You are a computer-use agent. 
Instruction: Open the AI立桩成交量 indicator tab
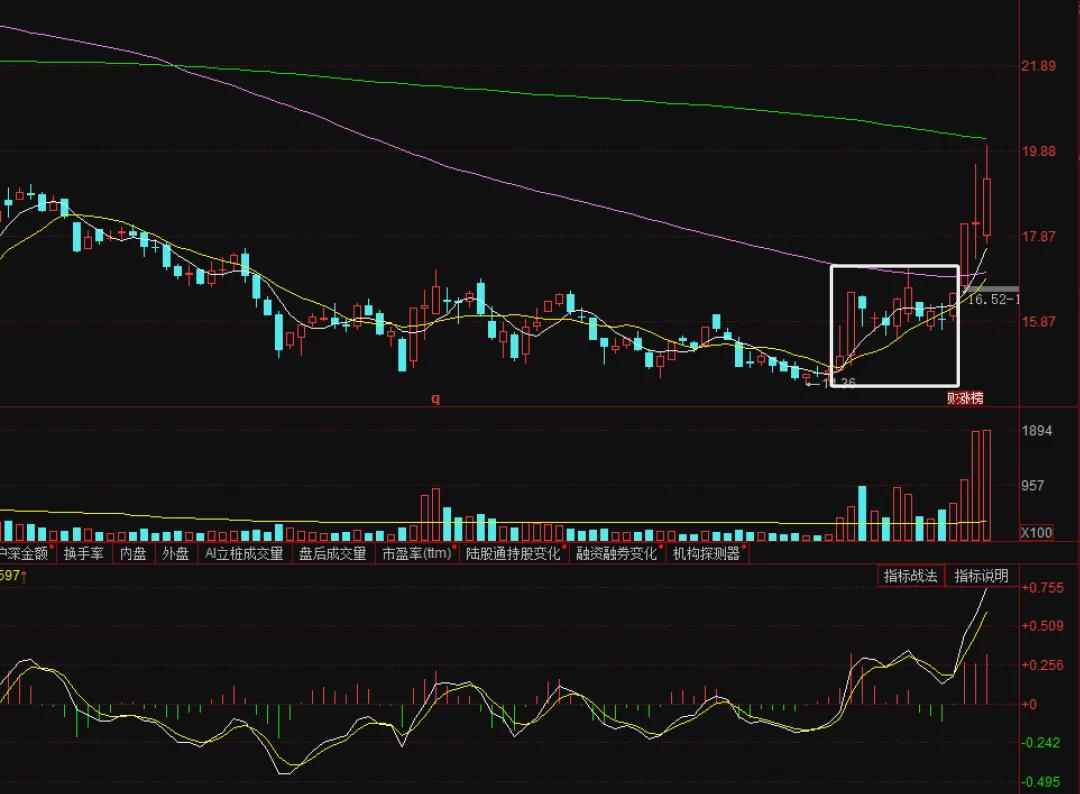point(245,554)
